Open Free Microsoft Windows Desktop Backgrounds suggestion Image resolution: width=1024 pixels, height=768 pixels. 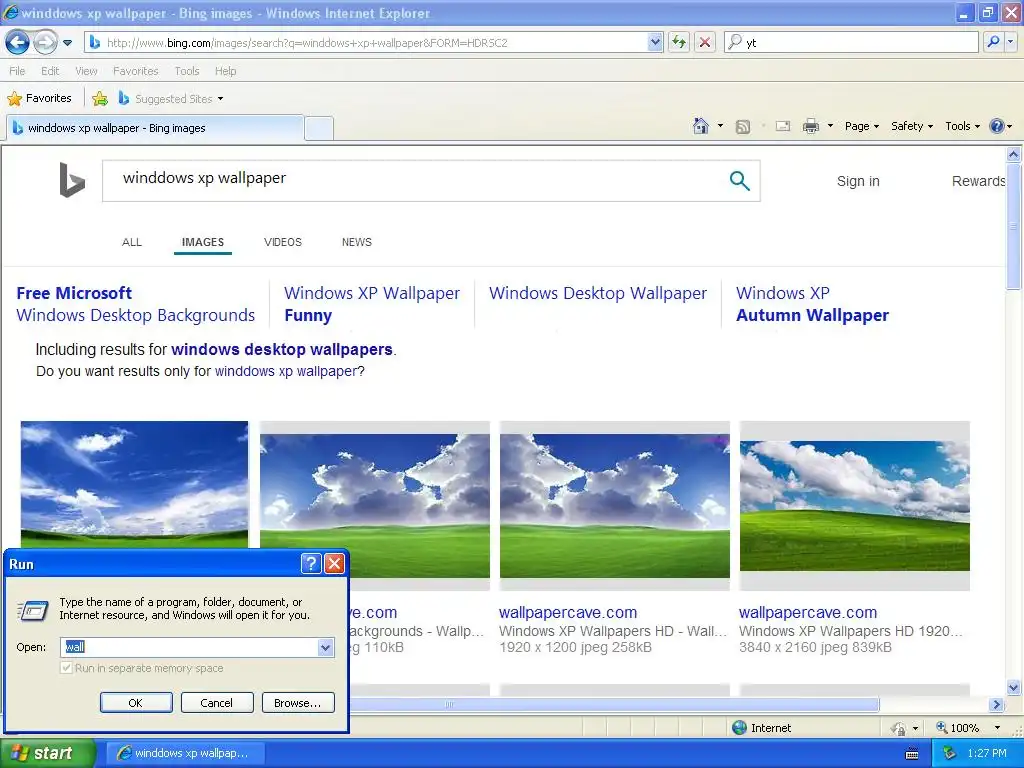pos(135,304)
